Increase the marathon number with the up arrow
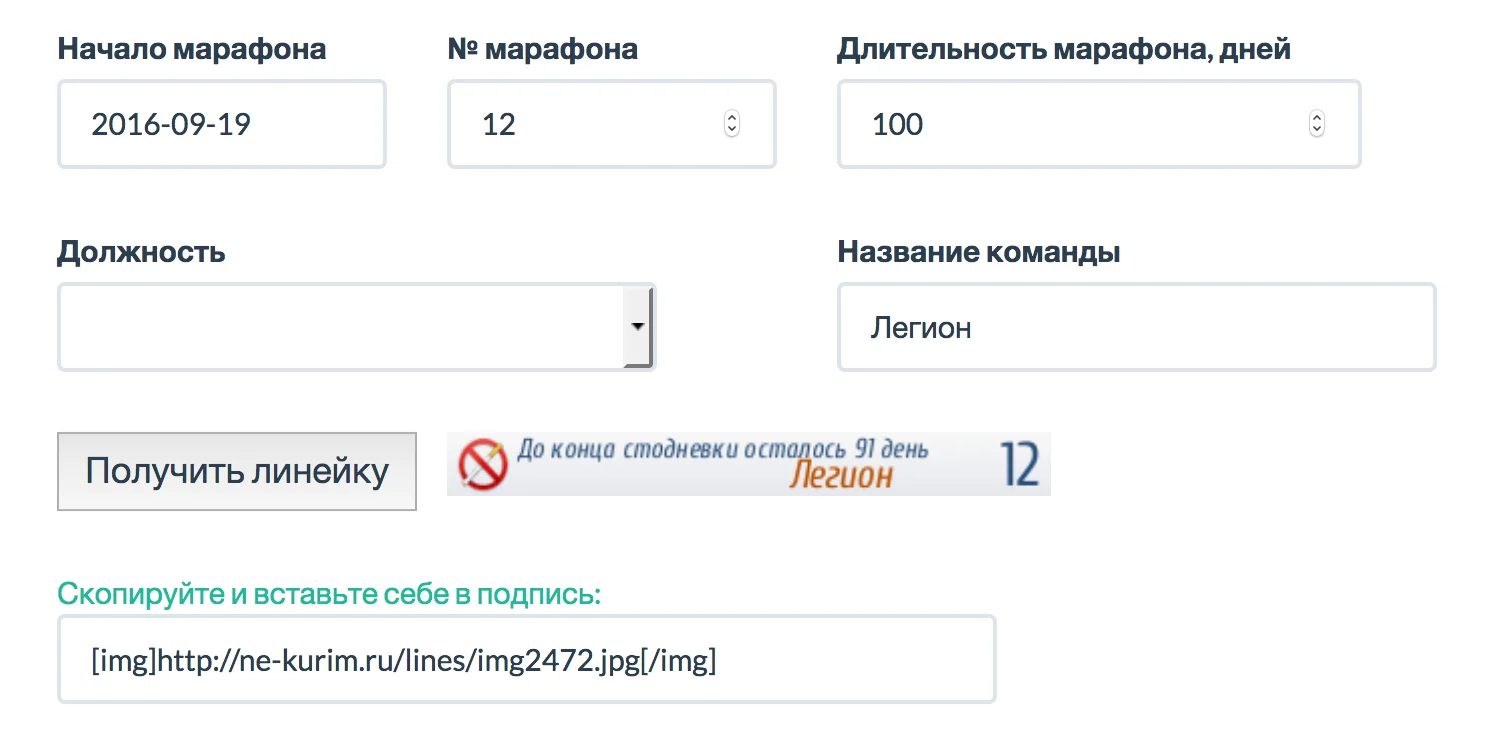The width and height of the screenshot is (1490, 740). point(732,118)
